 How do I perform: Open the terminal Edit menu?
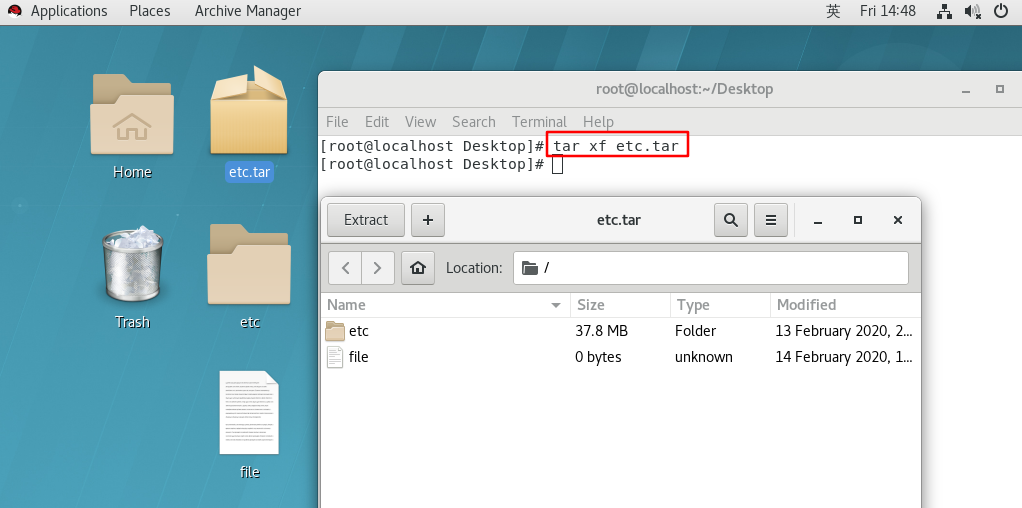pyautogui.click(x=377, y=122)
